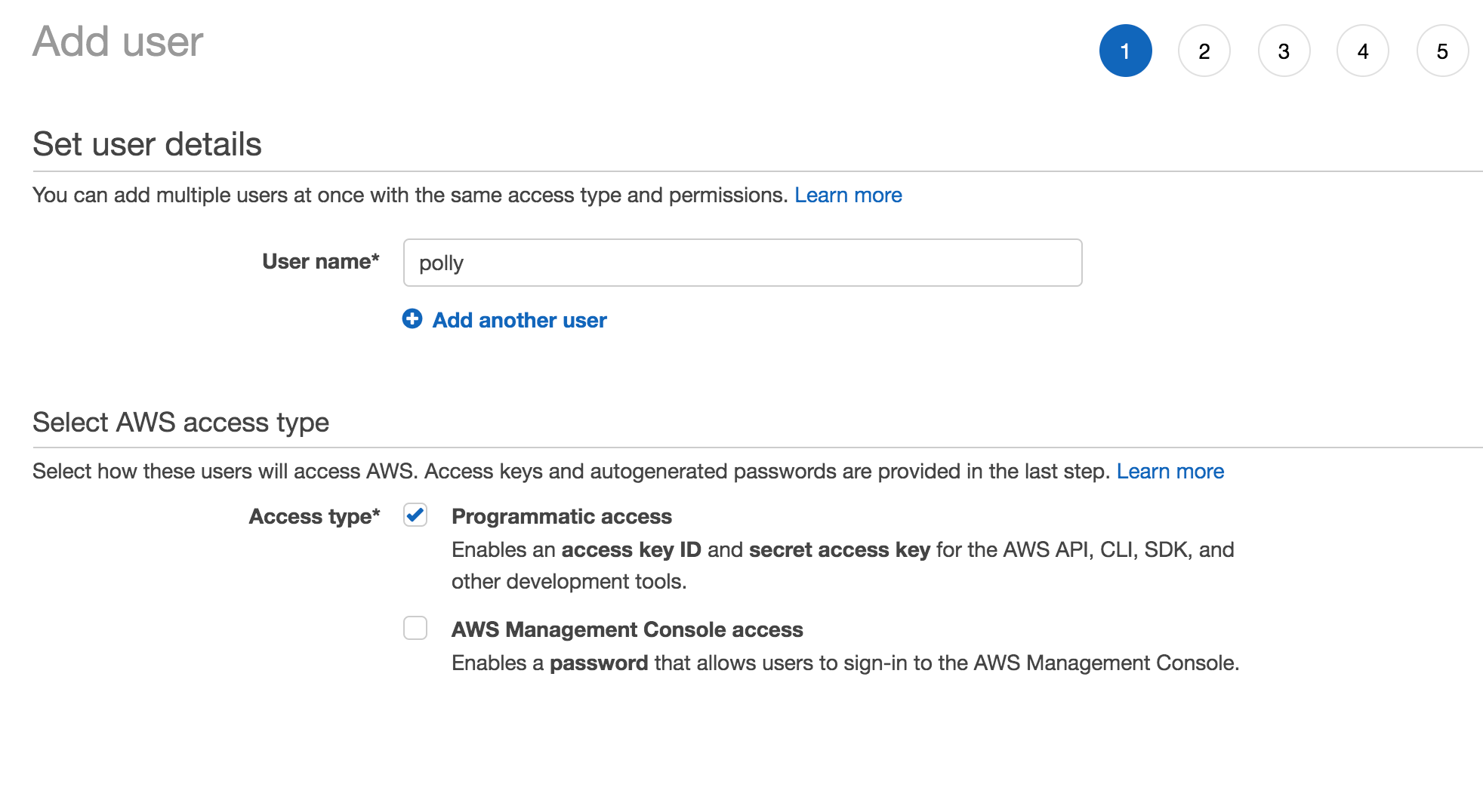Click the Select AWS access type heading
The height and width of the screenshot is (812, 1483).
coord(180,422)
